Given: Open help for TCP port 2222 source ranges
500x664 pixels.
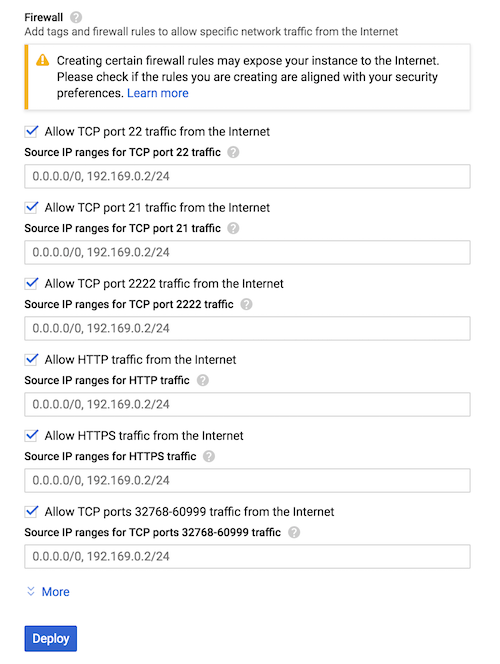Looking at the screenshot, I should (246, 304).
